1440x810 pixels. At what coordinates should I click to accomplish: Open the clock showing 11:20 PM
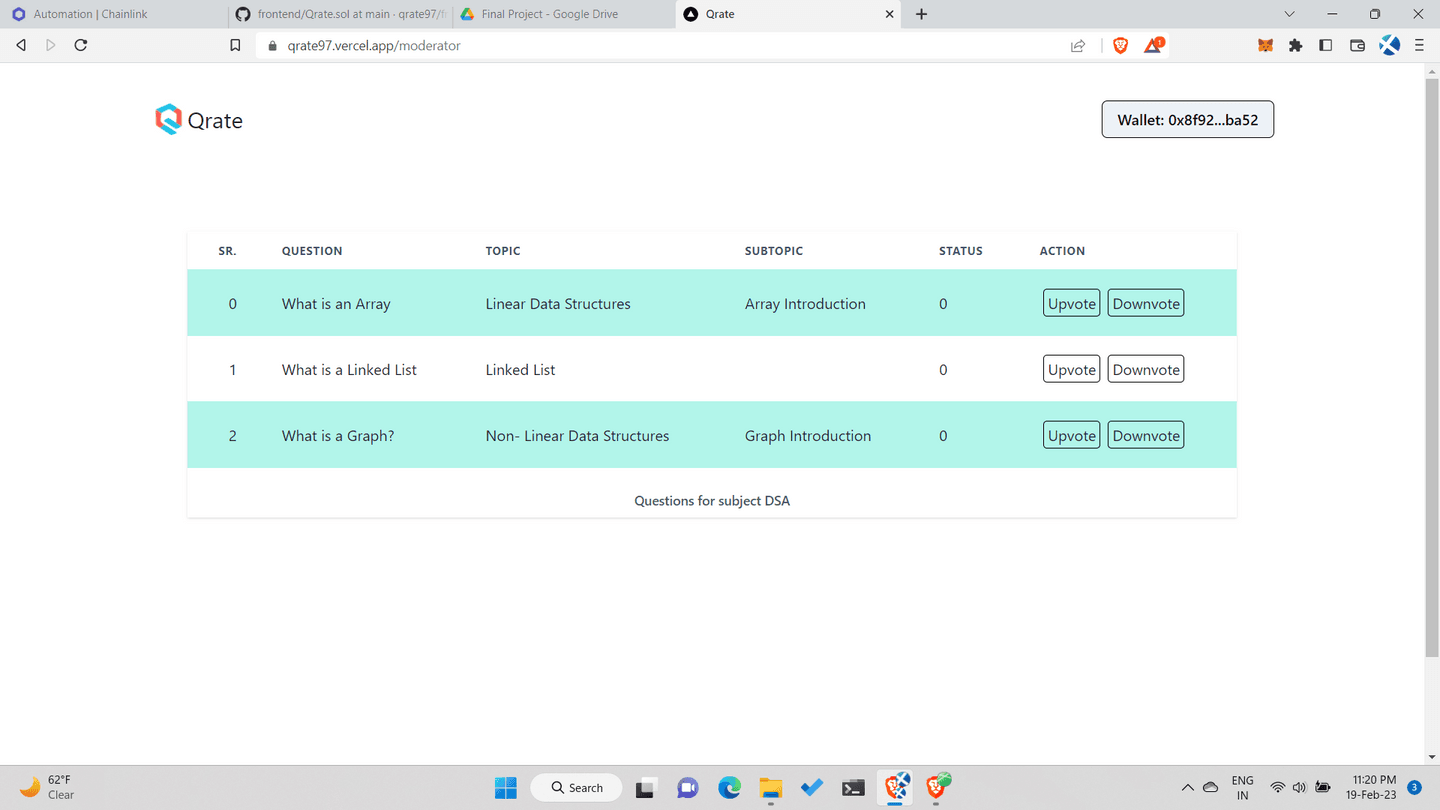pyautogui.click(x=1373, y=788)
